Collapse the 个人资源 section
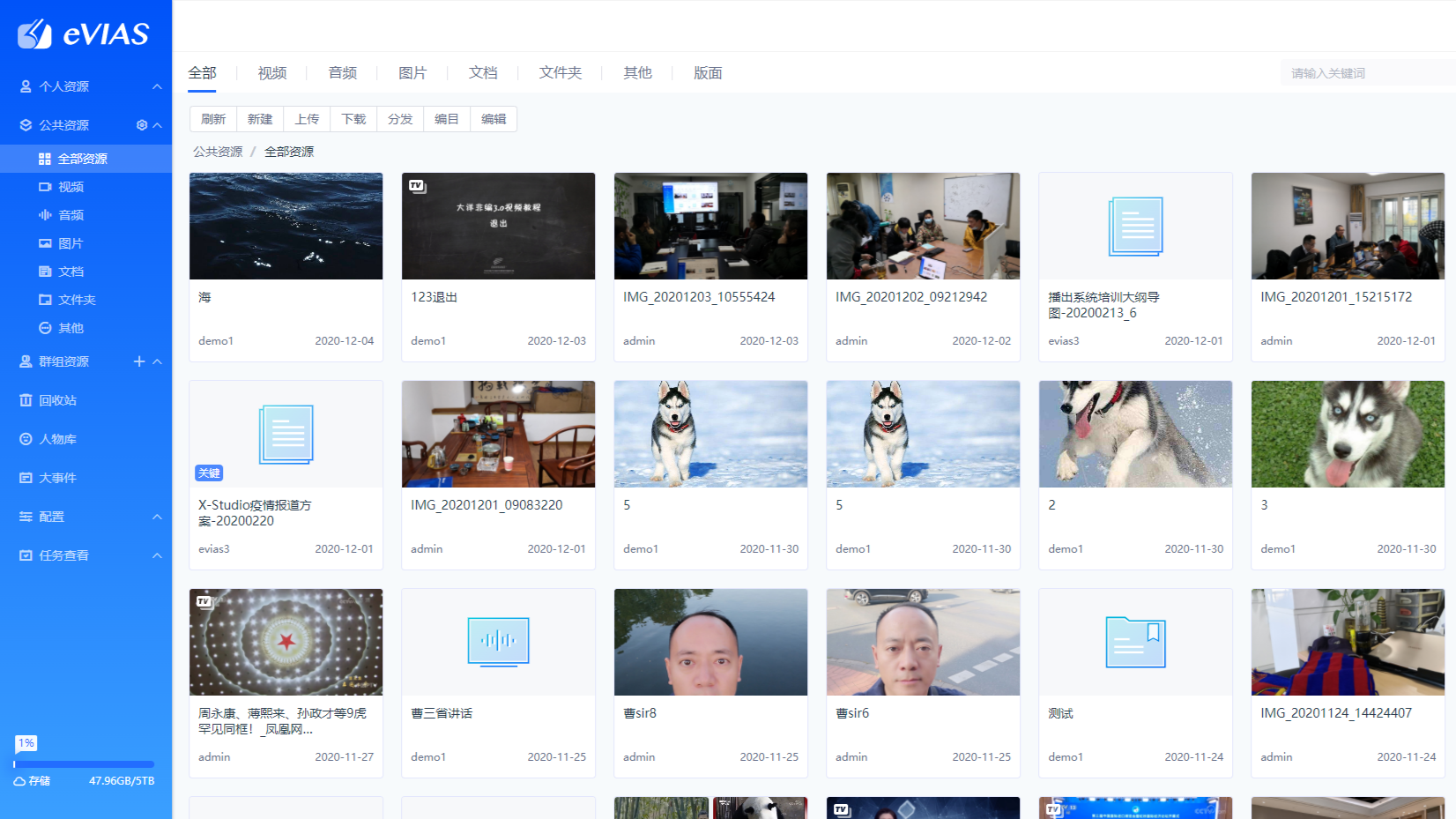 157,86
